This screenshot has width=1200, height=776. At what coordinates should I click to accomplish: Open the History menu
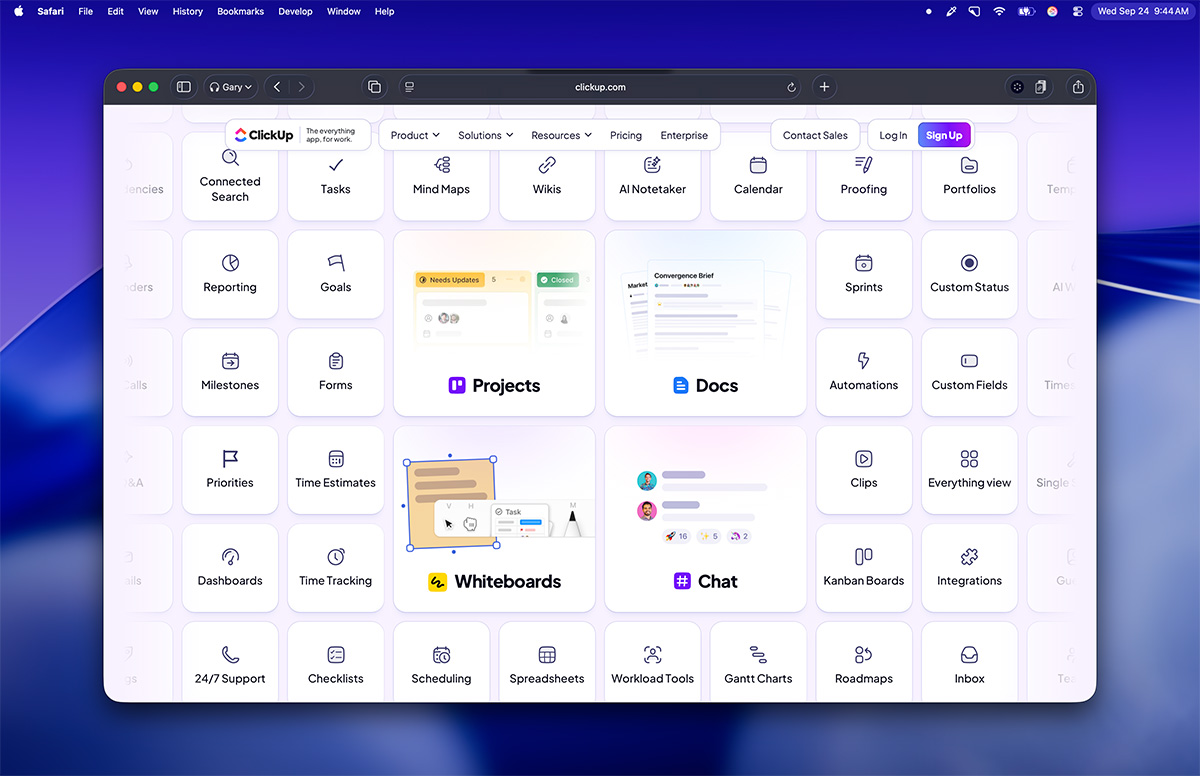pos(188,11)
